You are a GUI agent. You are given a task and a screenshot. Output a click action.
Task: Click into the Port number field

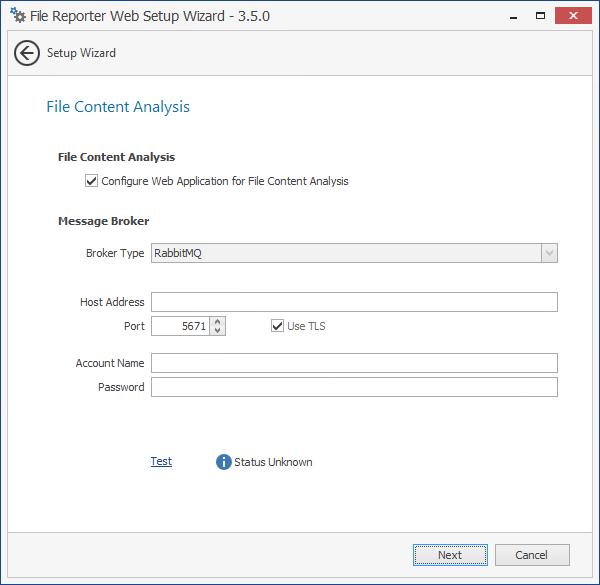(181, 326)
